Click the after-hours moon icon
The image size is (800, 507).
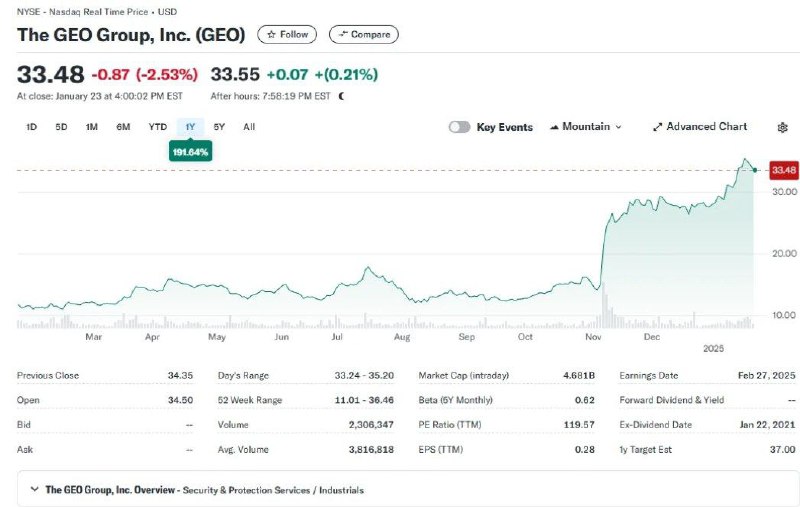[341, 96]
